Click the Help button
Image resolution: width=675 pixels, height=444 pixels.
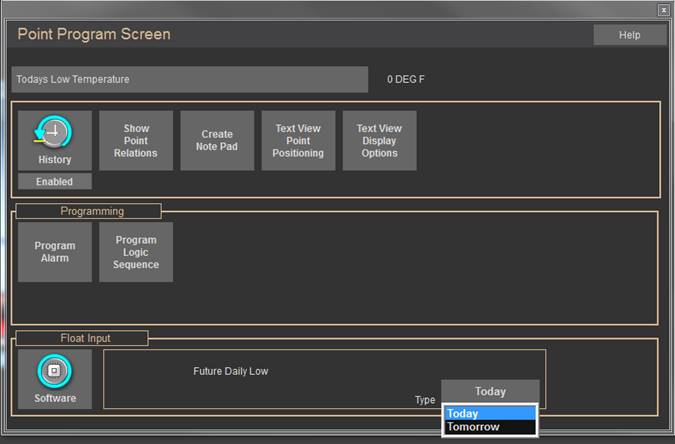629,35
